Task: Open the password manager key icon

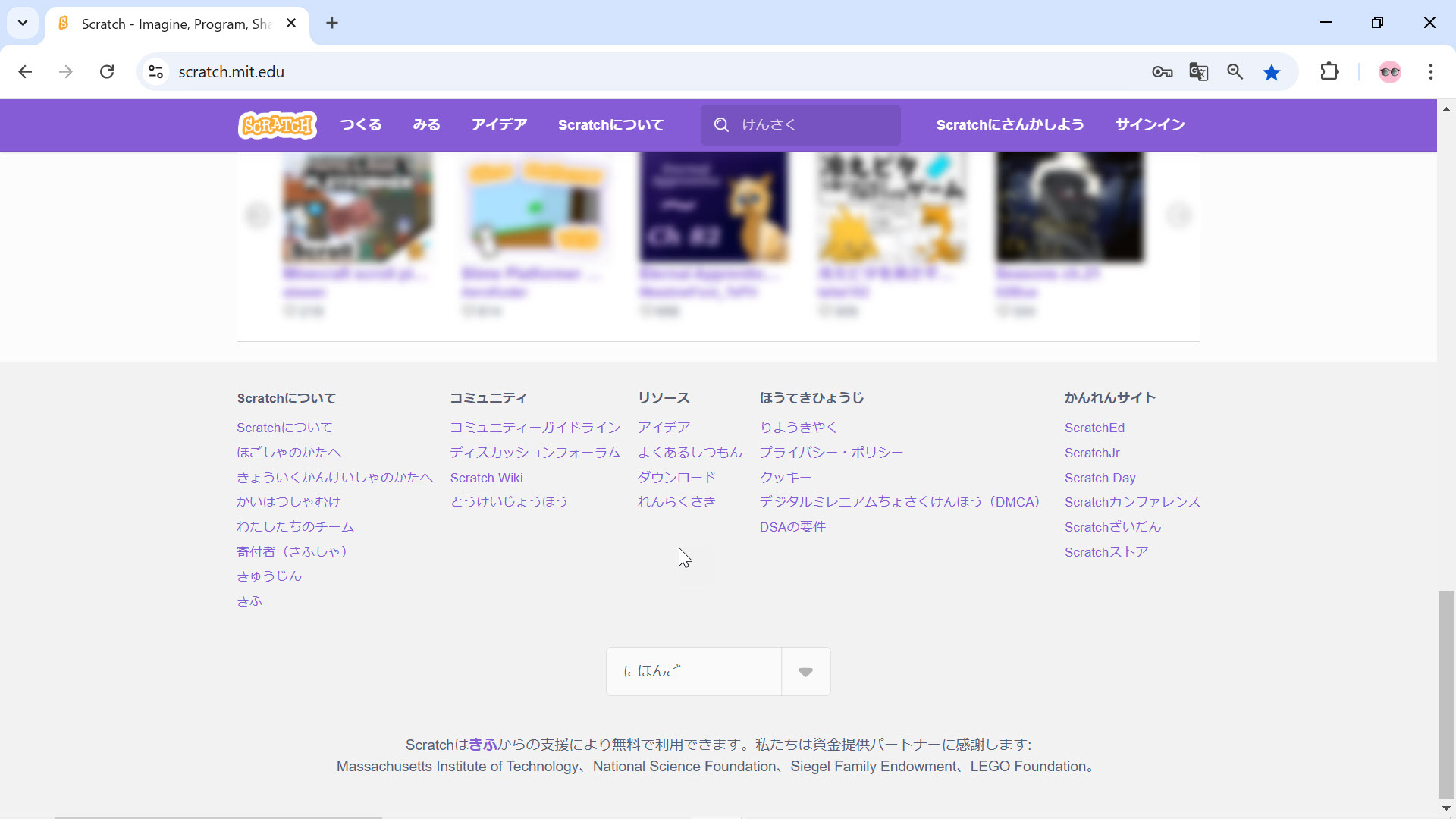Action: point(1162,72)
